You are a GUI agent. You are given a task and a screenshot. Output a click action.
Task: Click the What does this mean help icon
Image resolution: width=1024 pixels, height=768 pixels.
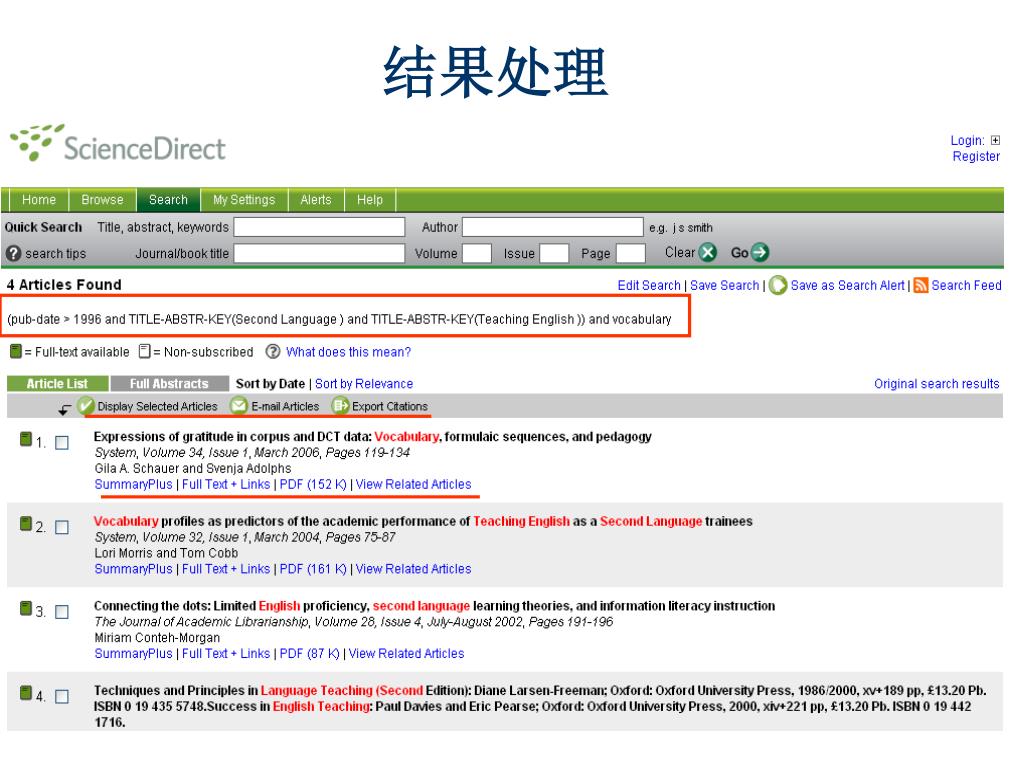coord(273,352)
